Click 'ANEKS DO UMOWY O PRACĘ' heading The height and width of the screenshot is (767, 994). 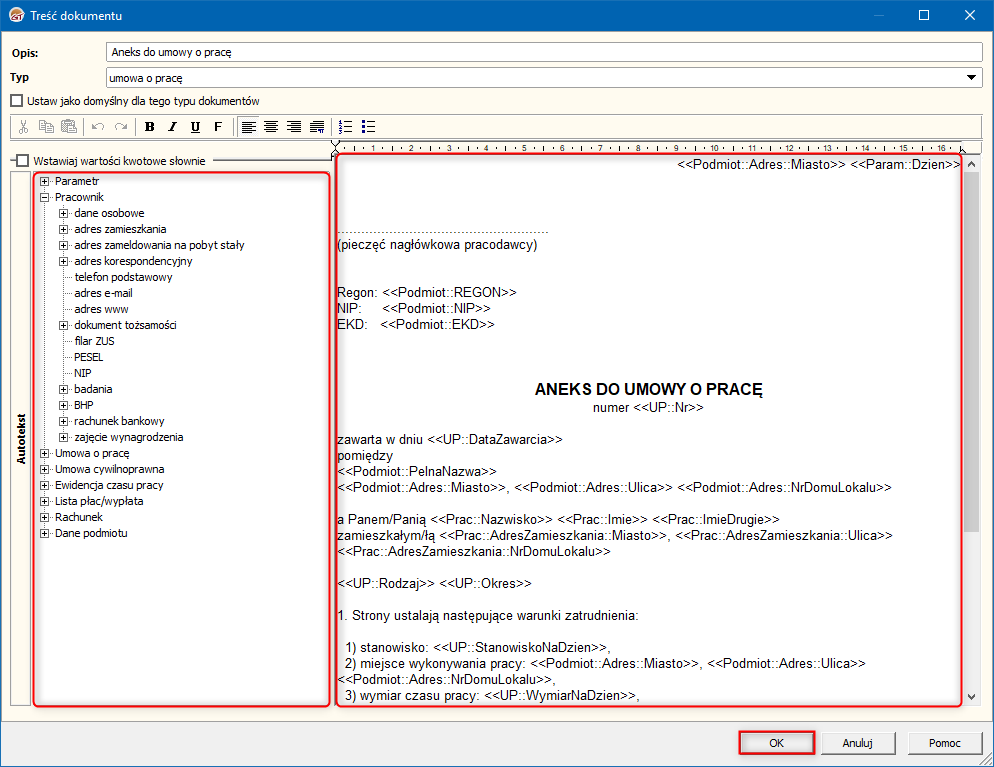(649, 389)
